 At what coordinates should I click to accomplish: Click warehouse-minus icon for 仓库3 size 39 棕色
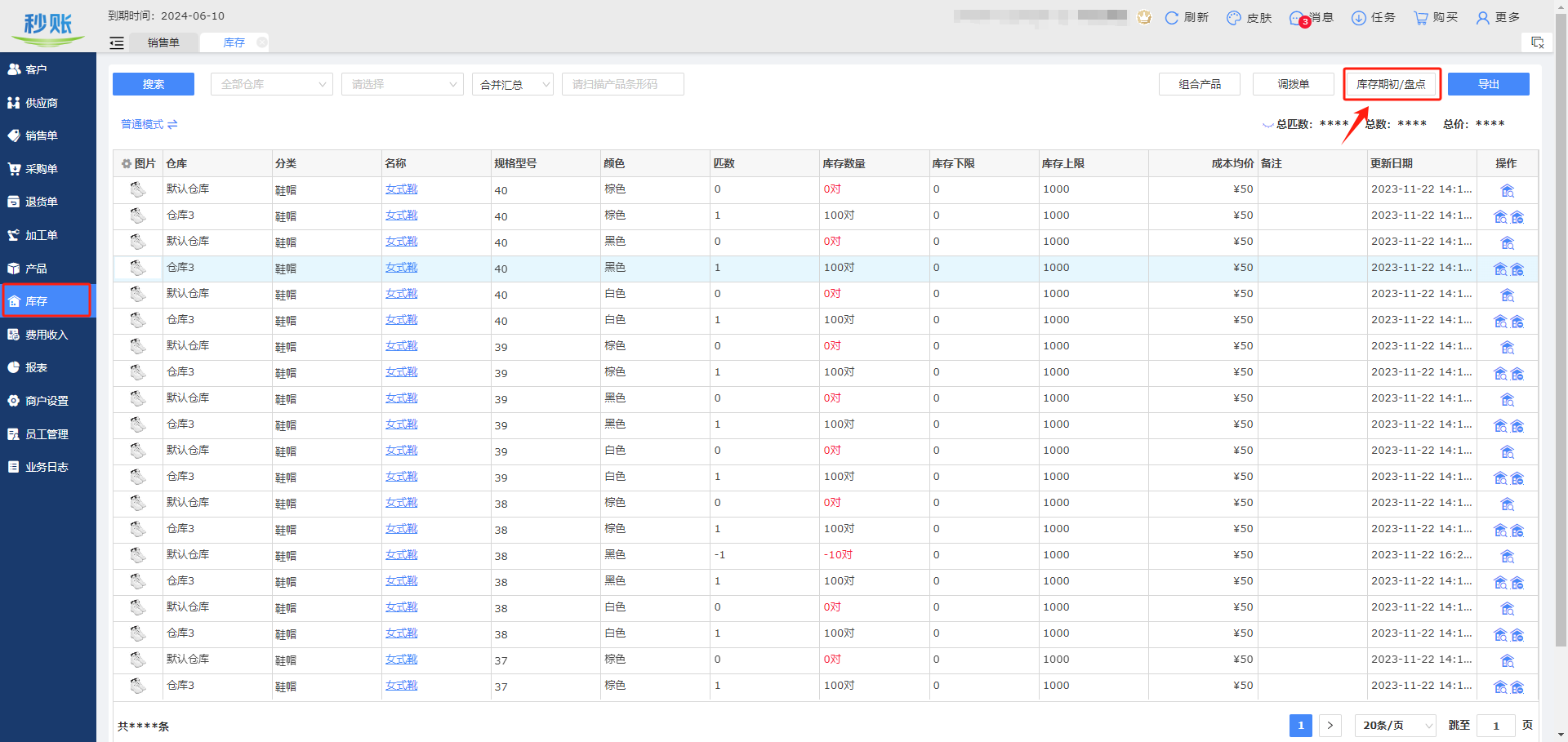point(1517,374)
